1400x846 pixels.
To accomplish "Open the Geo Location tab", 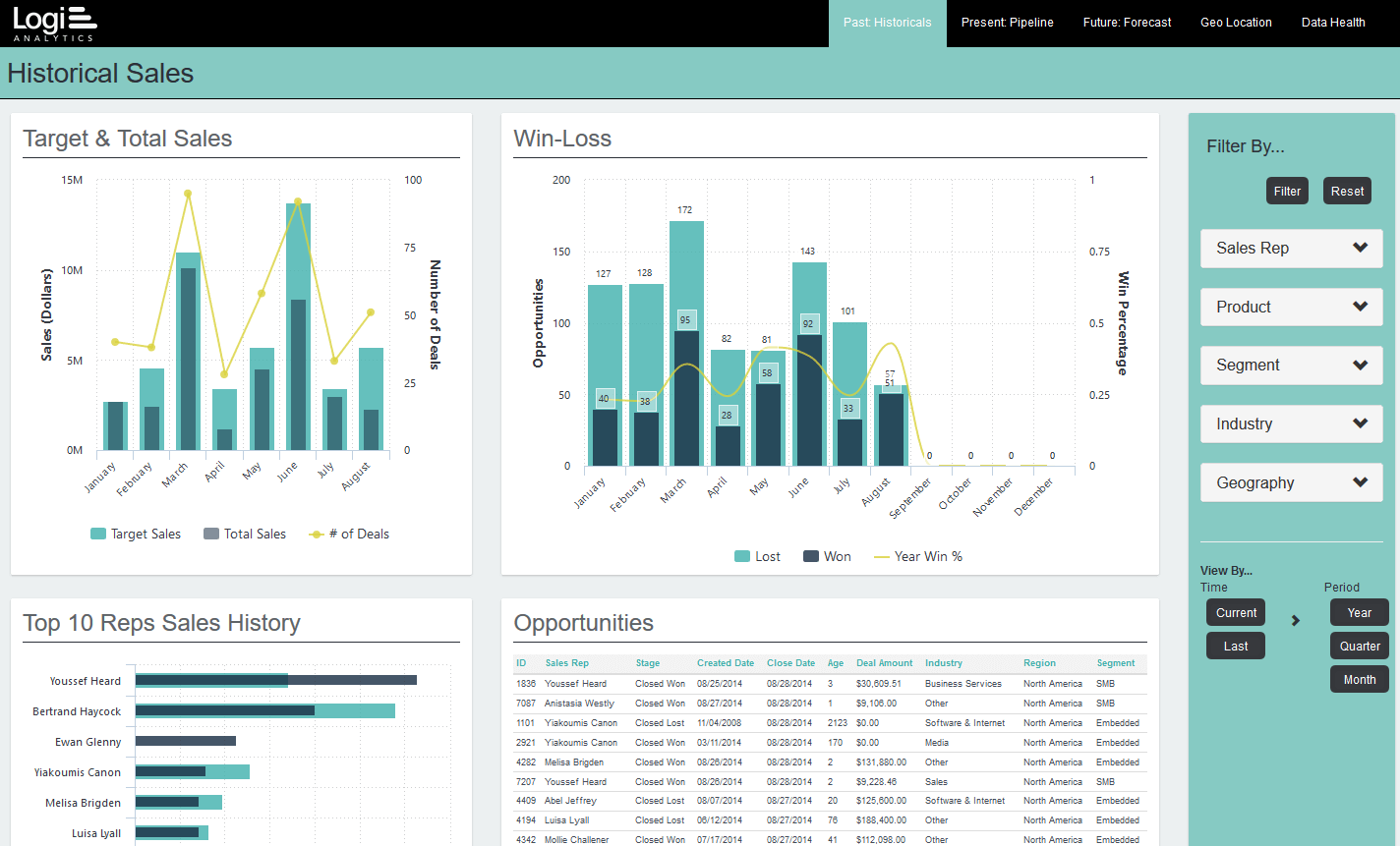I will pos(1236,23).
